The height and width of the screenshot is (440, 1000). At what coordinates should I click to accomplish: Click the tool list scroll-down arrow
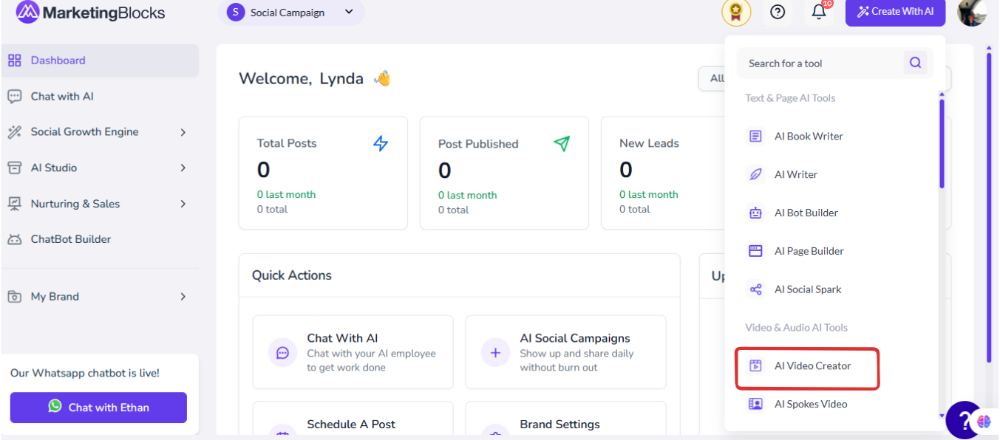pos(942,416)
